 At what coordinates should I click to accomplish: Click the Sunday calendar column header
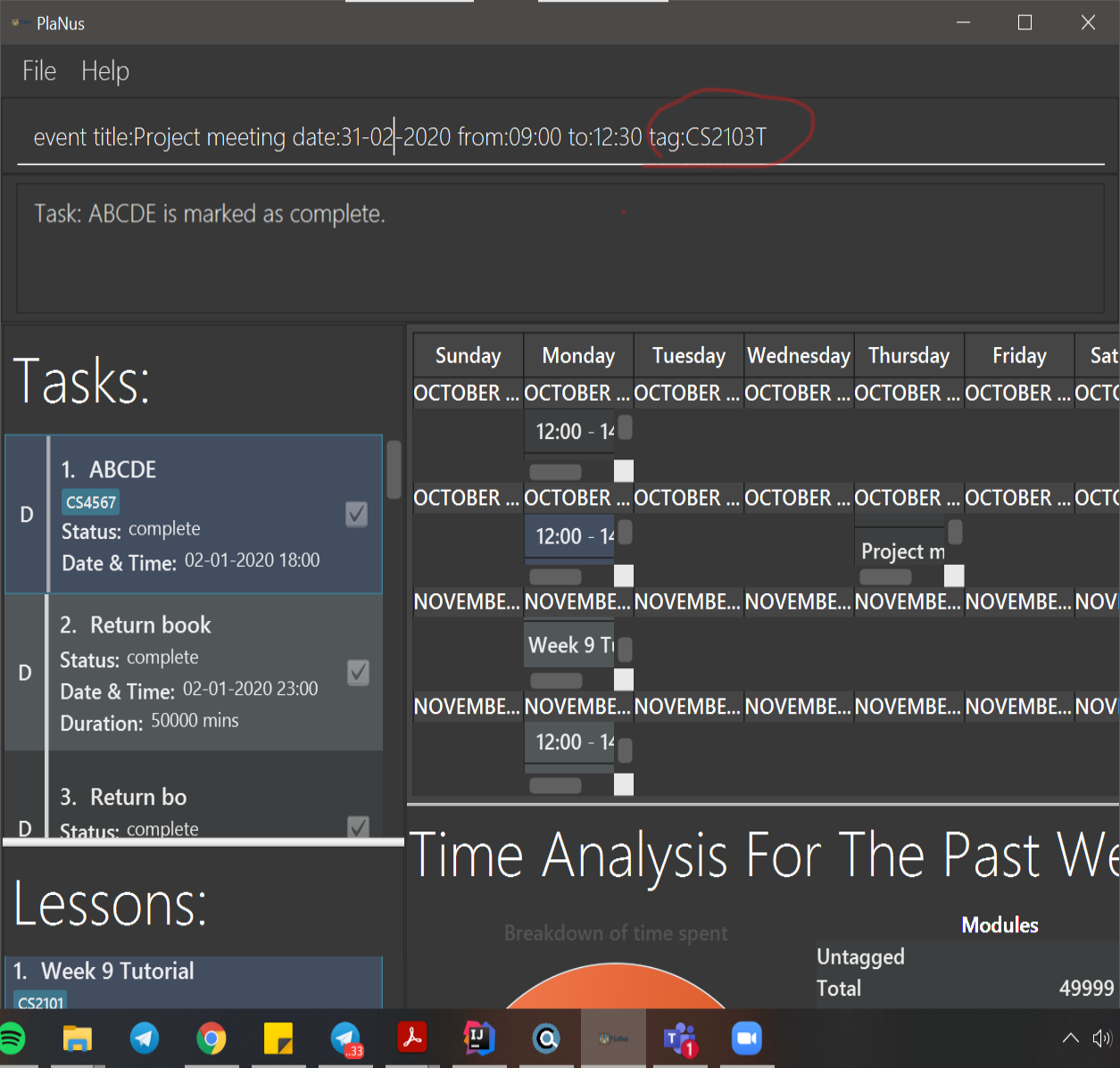pos(468,356)
